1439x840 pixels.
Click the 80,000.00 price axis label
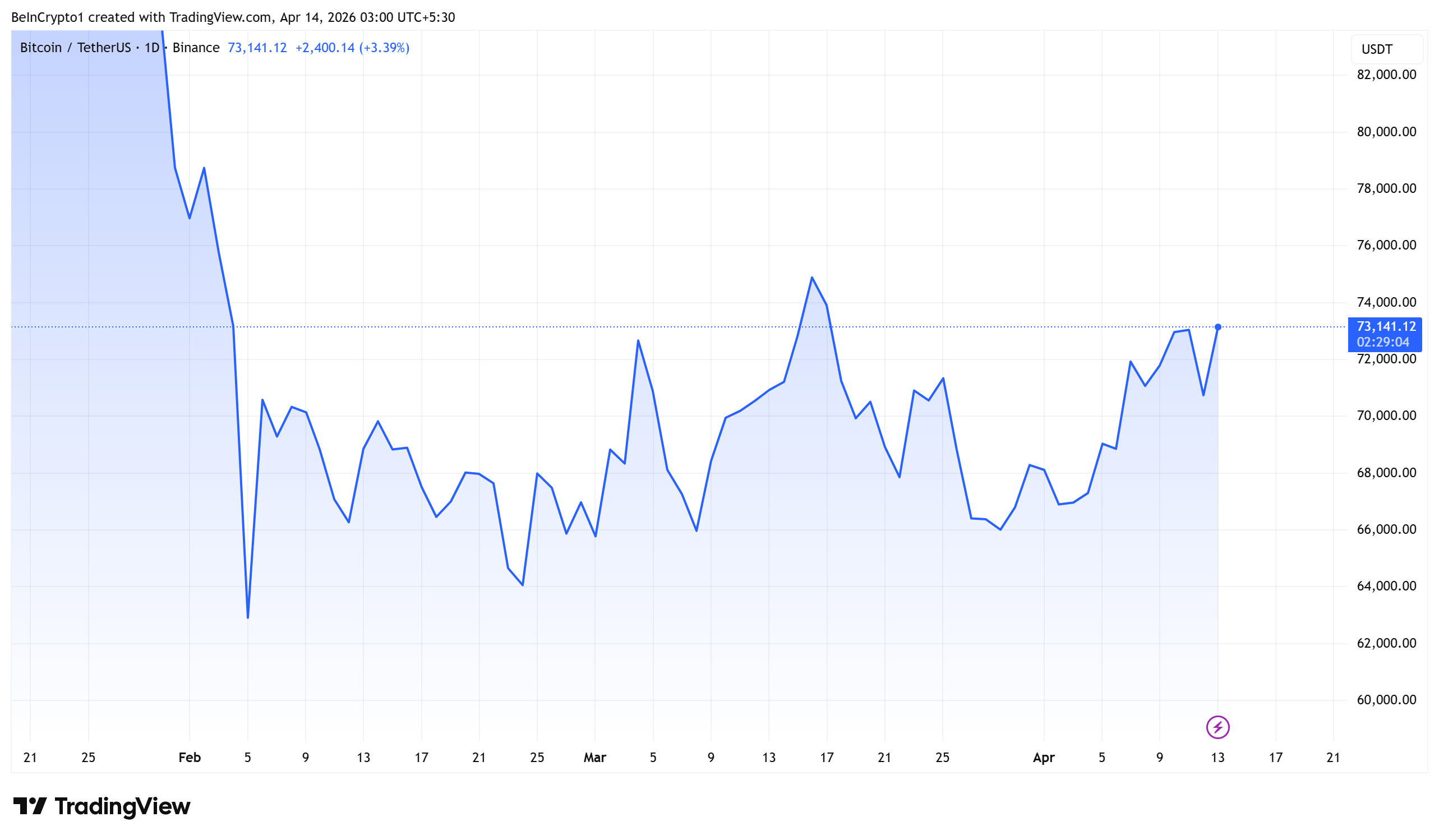(1386, 132)
